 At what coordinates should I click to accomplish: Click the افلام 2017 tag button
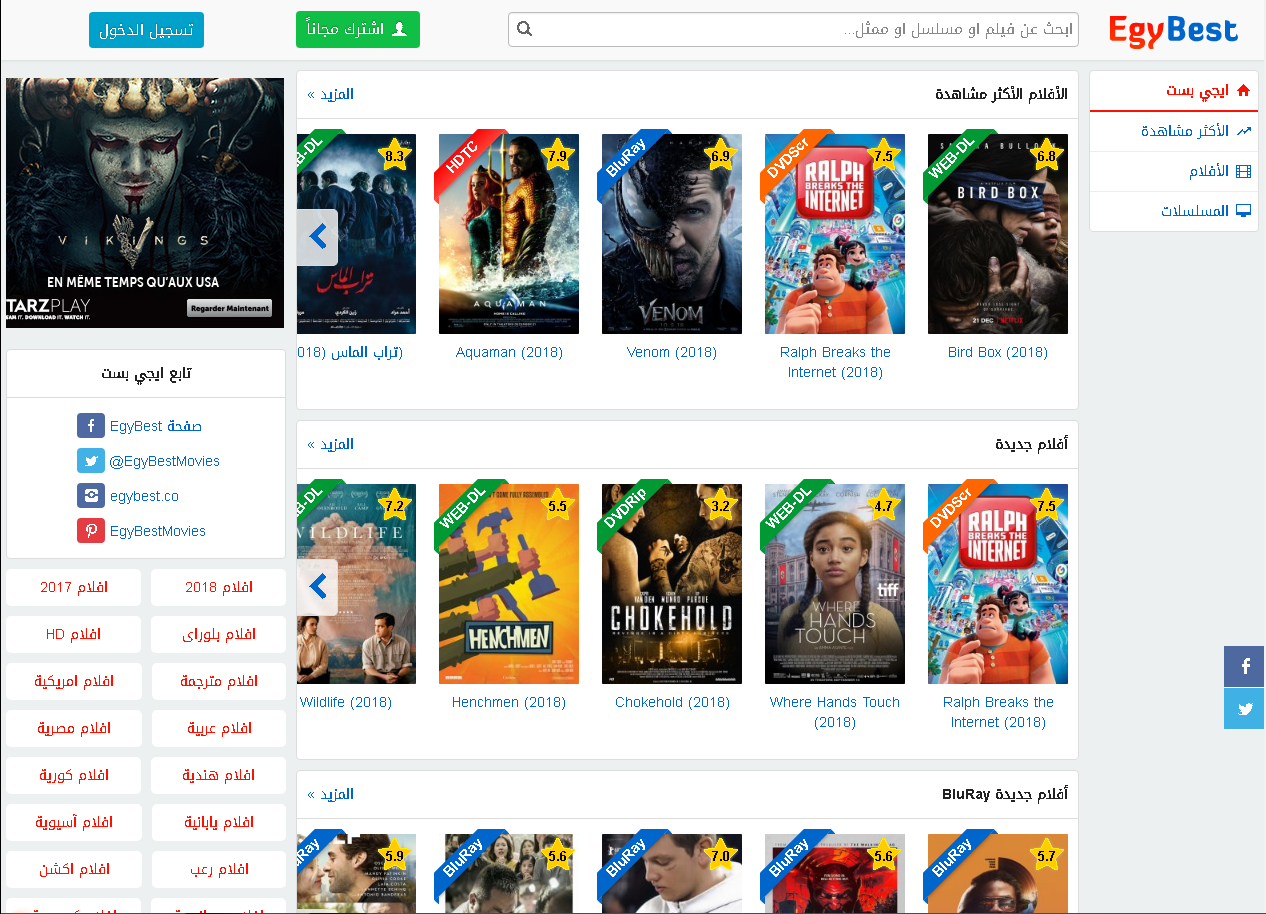73,587
